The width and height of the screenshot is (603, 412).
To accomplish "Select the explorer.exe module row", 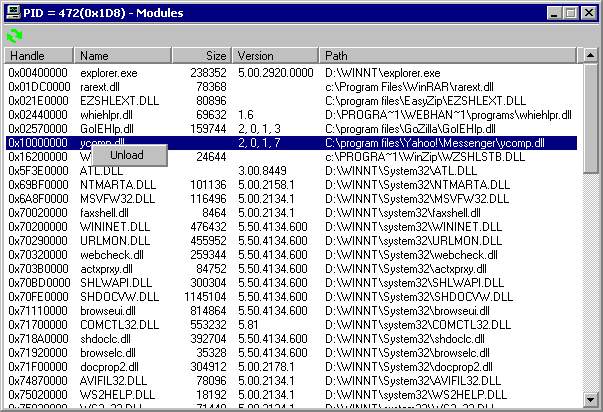I will (x=106, y=73).
